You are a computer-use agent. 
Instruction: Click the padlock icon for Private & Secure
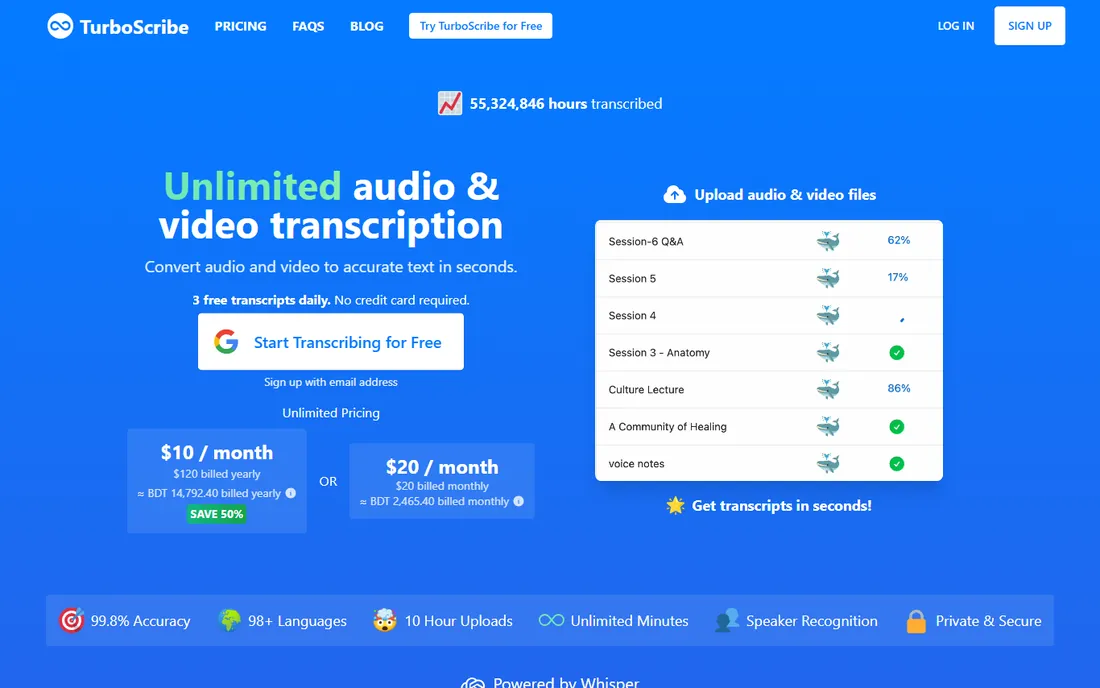pyautogui.click(x=916, y=621)
